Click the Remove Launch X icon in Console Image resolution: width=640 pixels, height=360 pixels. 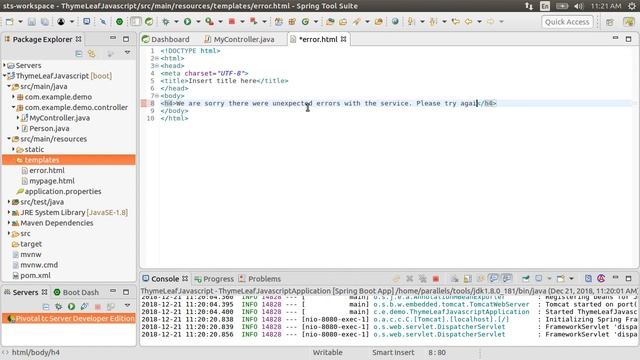[409, 279]
